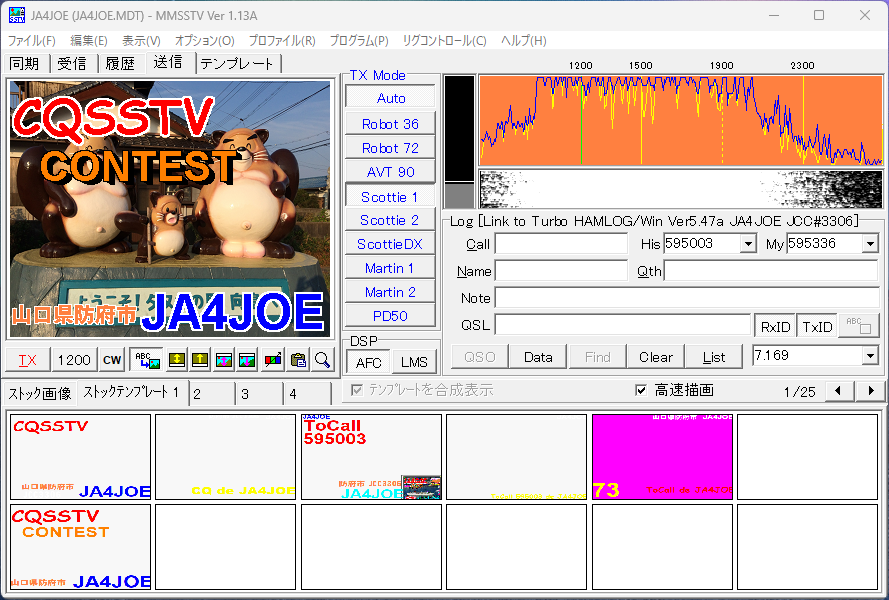Click the CQSSTV CONTEST transmit image preview
Viewport: 889px width, 600px height.
[171, 208]
